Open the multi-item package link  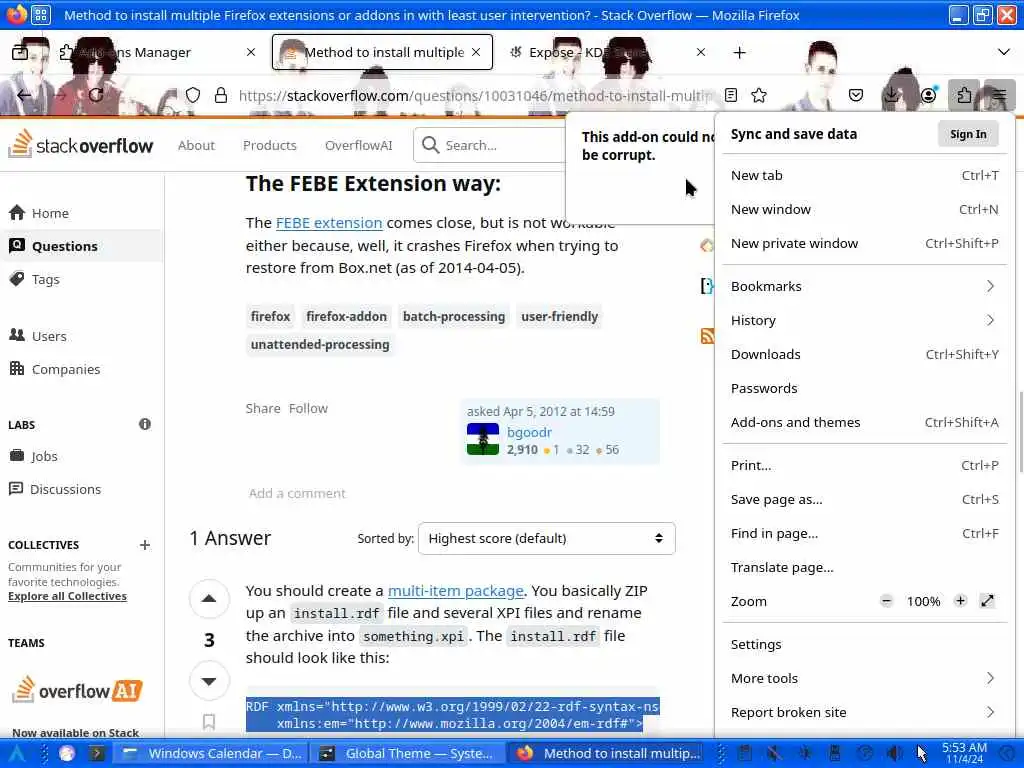point(456,590)
